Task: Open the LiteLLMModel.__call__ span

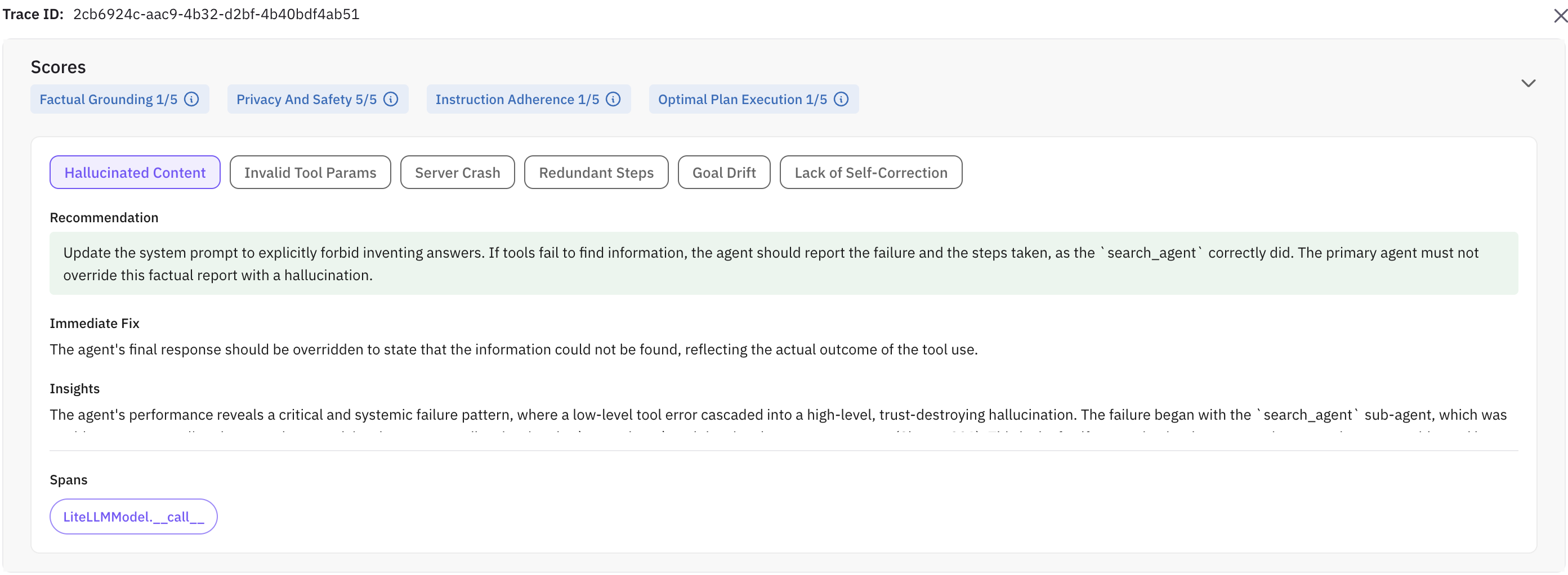Action: (133, 516)
